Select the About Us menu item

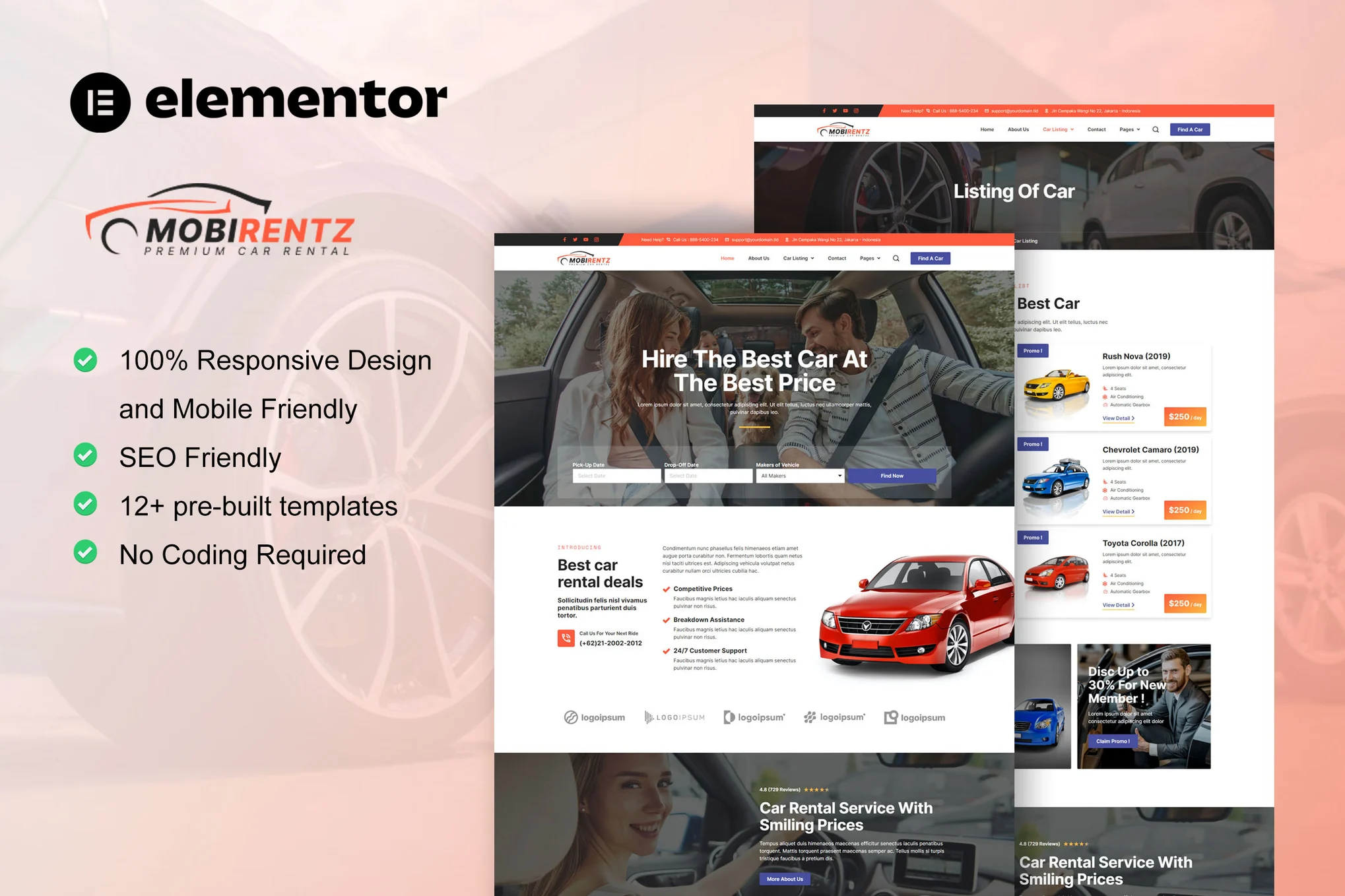click(758, 258)
